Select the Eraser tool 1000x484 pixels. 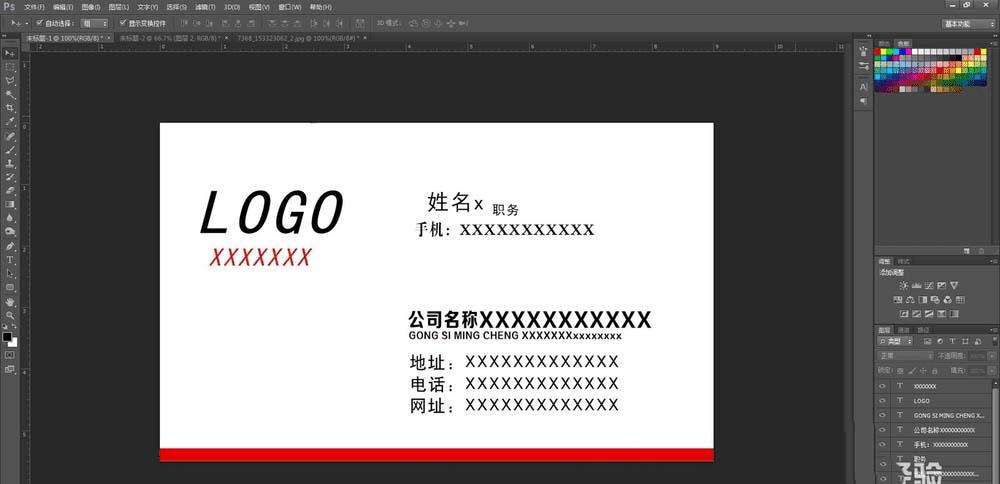[10, 191]
